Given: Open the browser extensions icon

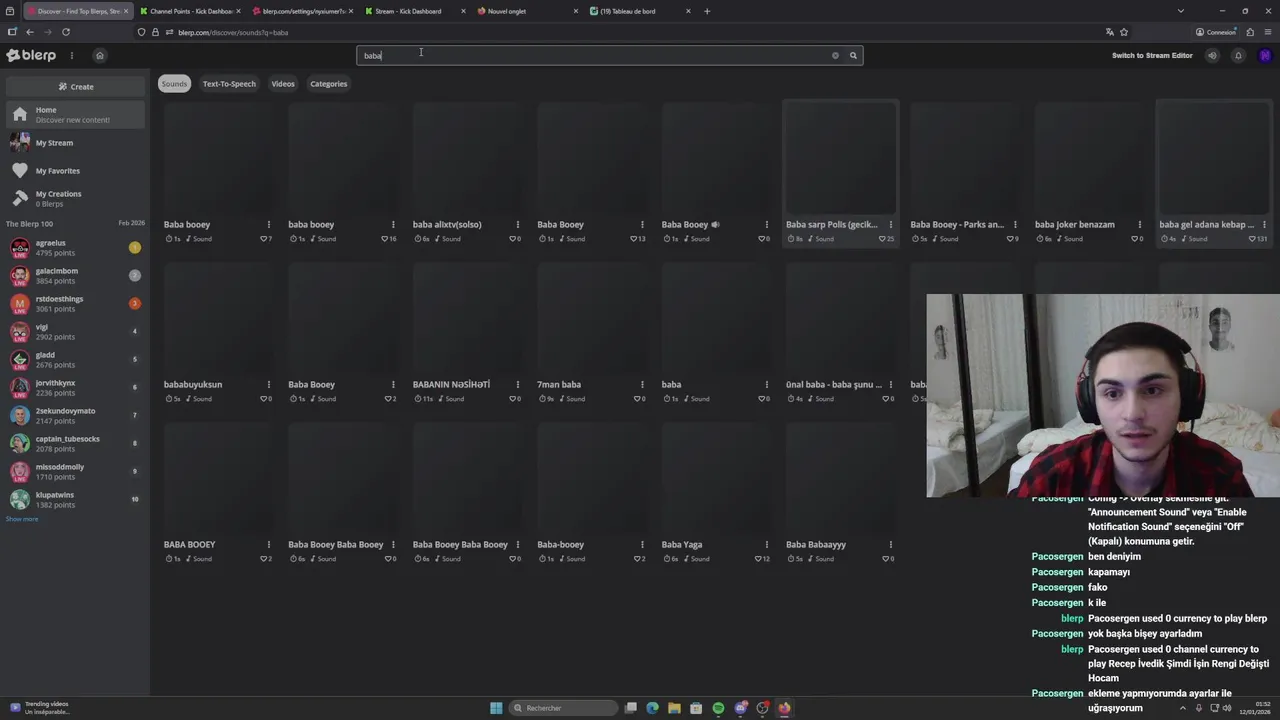Looking at the screenshot, I should click(1250, 32).
